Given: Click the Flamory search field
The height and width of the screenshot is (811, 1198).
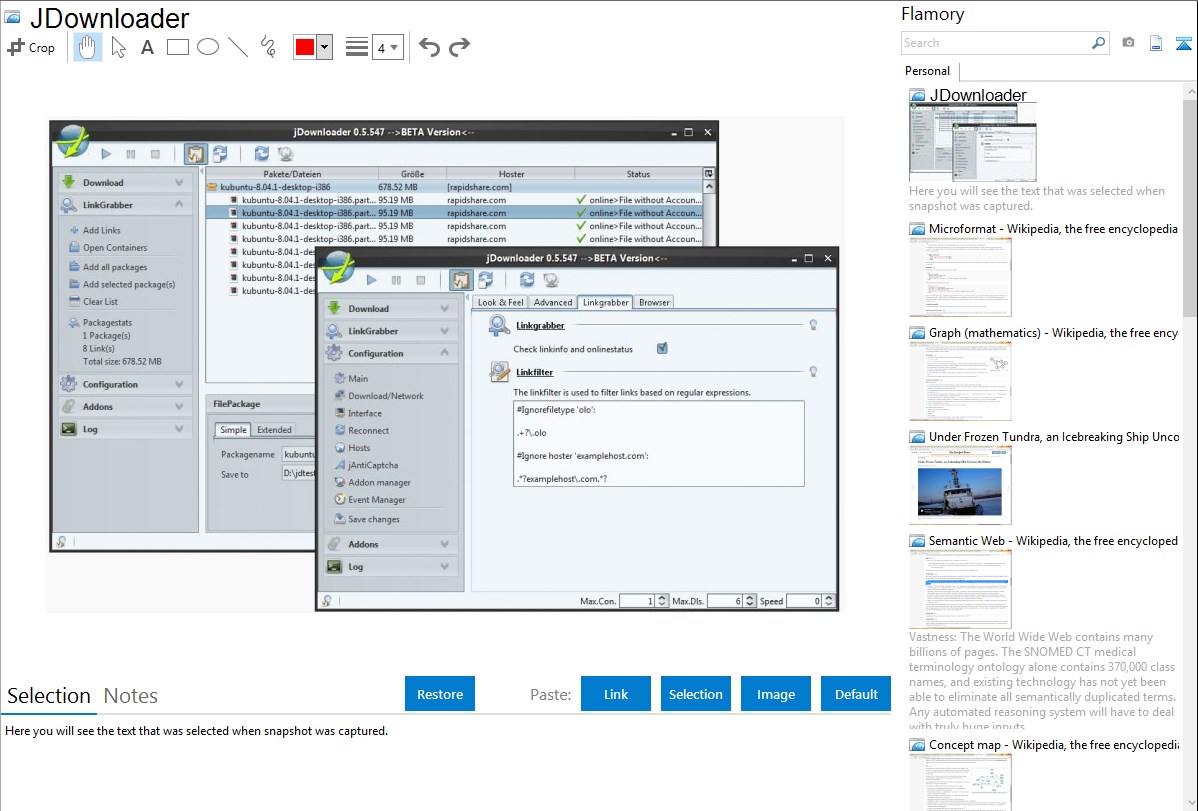Looking at the screenshot, I should coord(996,43).
